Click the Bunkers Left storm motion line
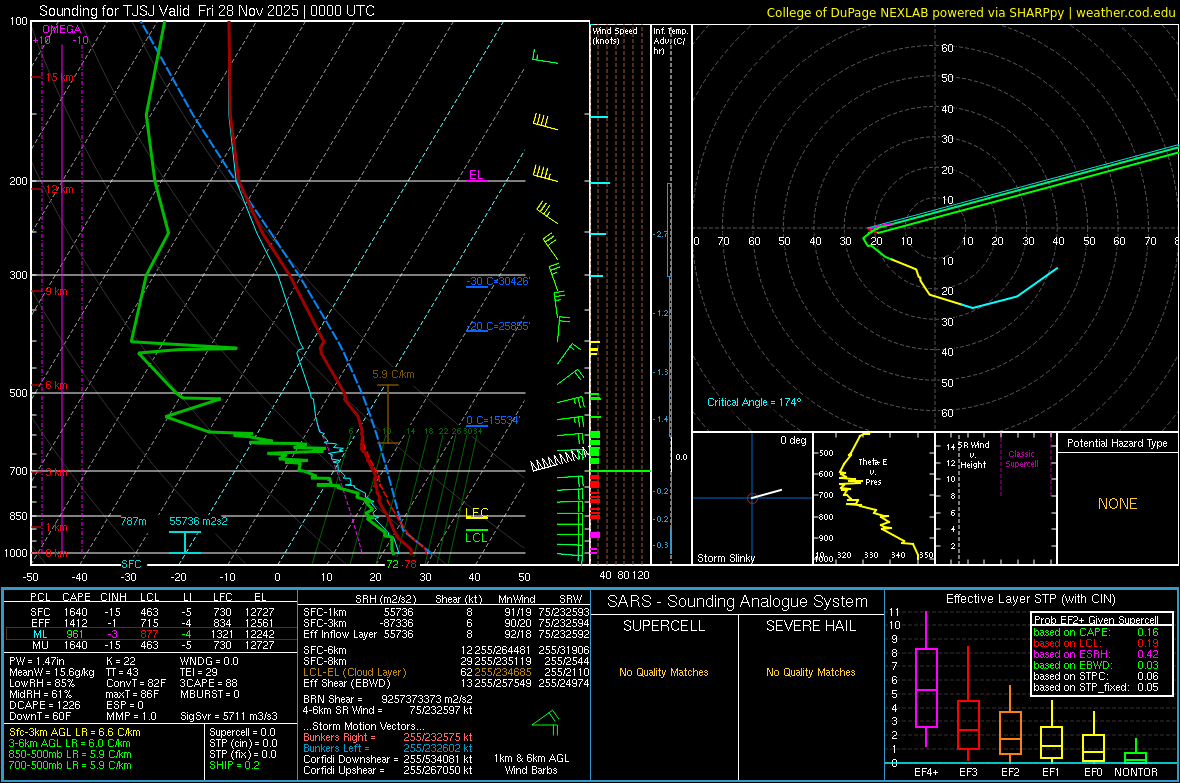 pyautogui.click(x=388, y=748)
